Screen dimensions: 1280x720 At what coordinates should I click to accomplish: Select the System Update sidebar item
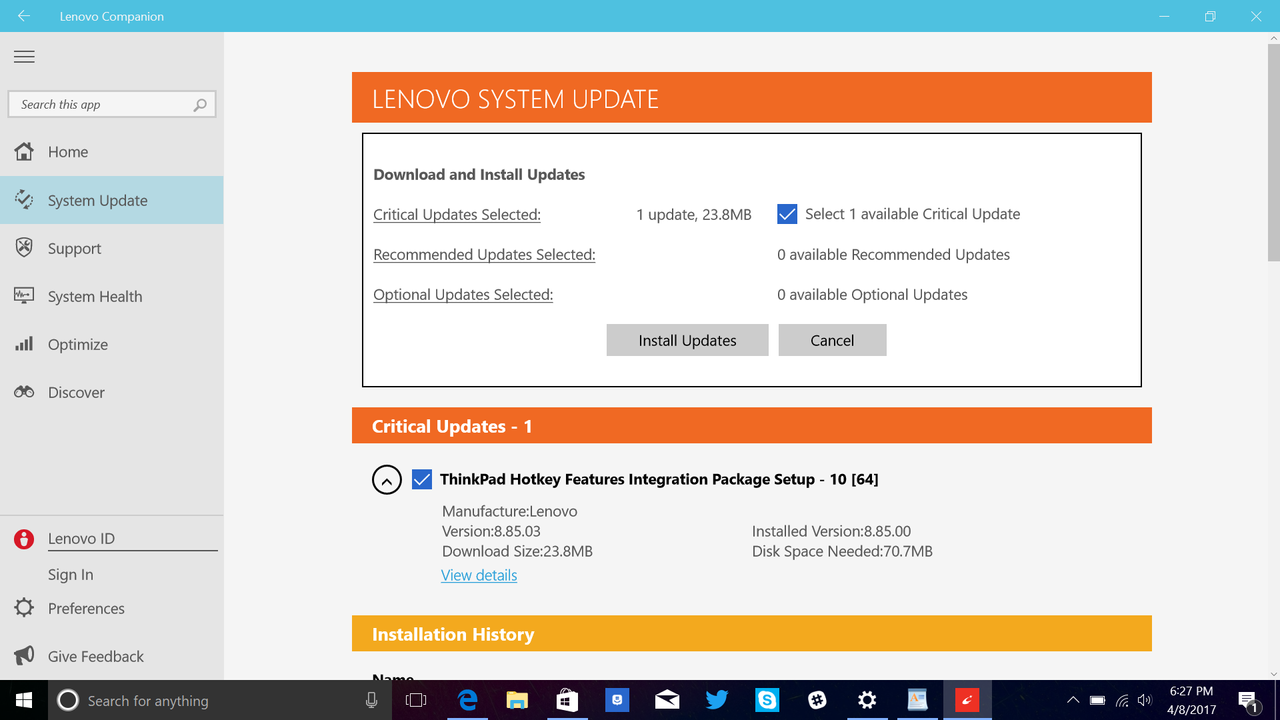(112, 200)
